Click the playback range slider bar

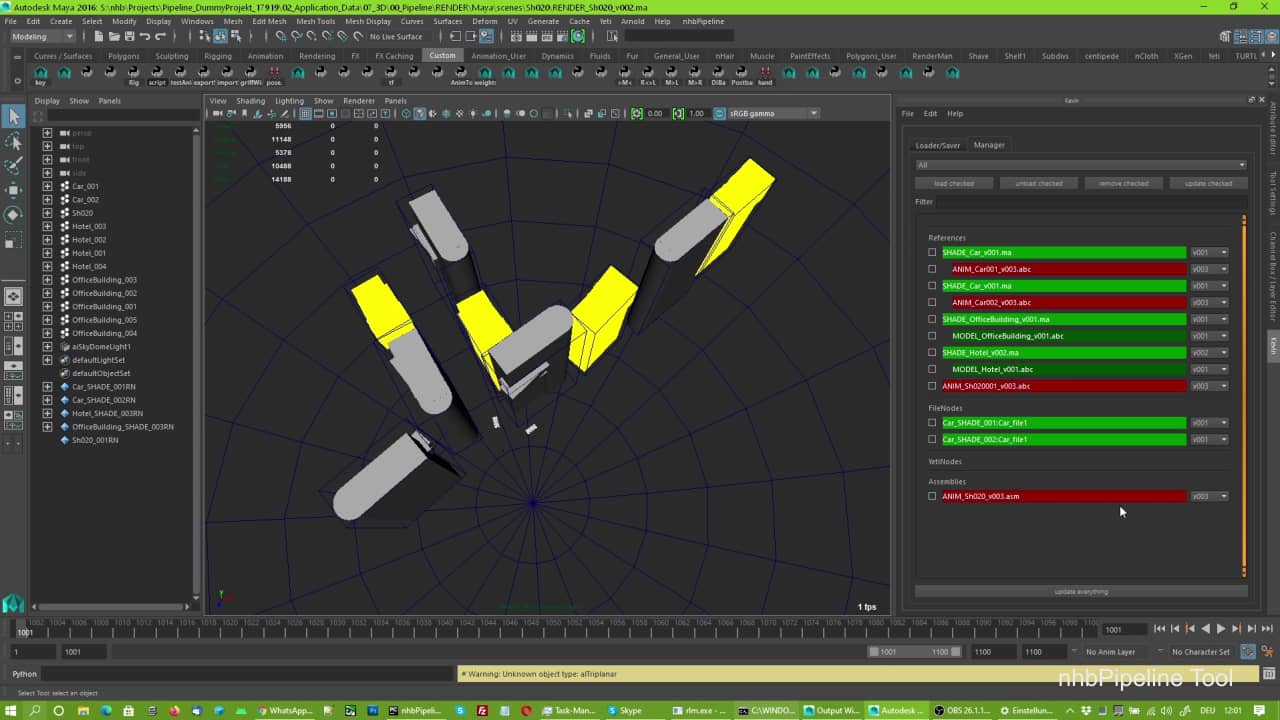pyautogui.click(x=915, y=651)
